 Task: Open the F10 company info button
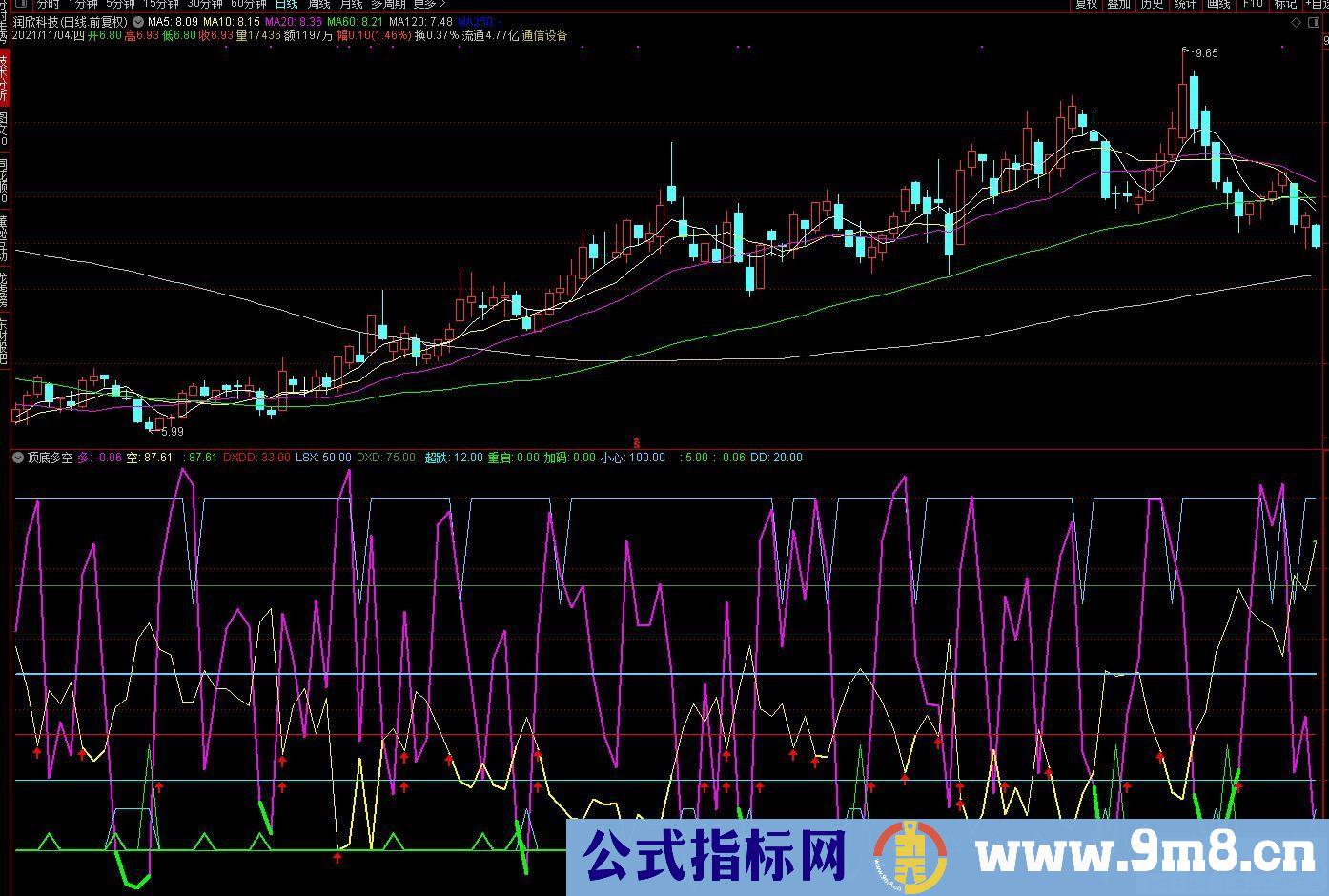coord(1252,4)
